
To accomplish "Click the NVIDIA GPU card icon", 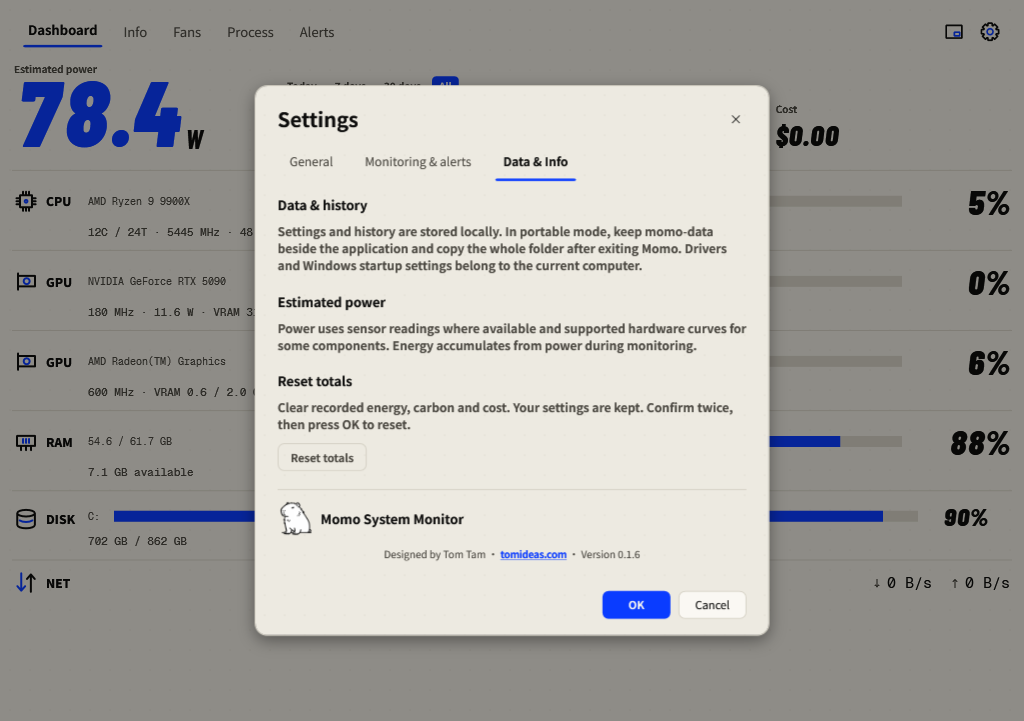I will [26, 282].
